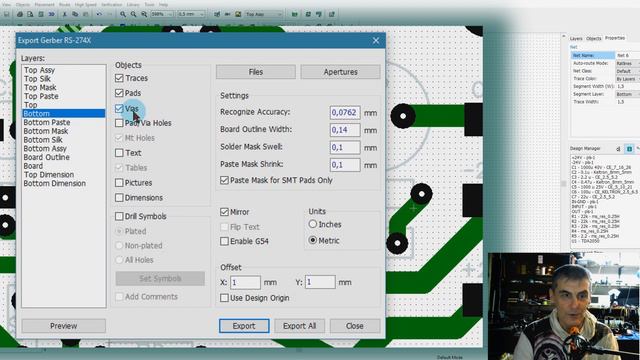Open the Route menu
640x360 pixels.
[x=64, y=4]
